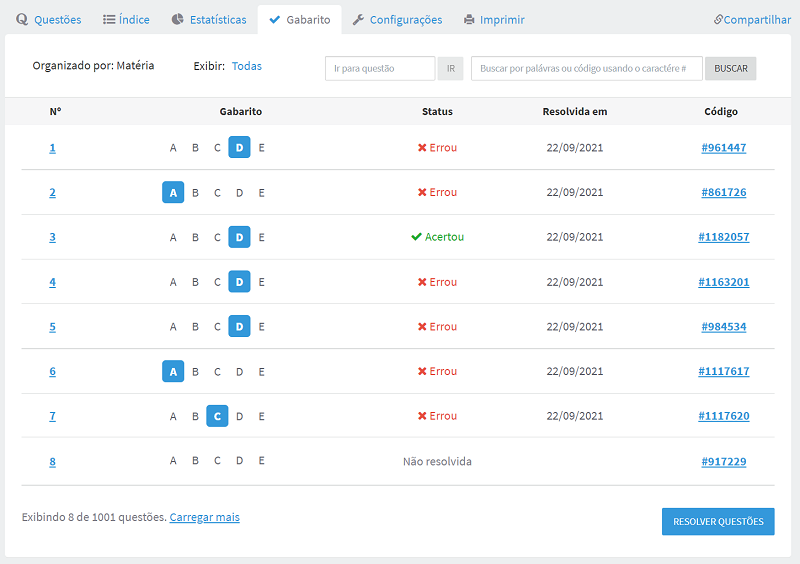The height and width of the screenshot is (564, 800).
Task: Click the green check Acertou status in row 3
Action: point(437,237)
